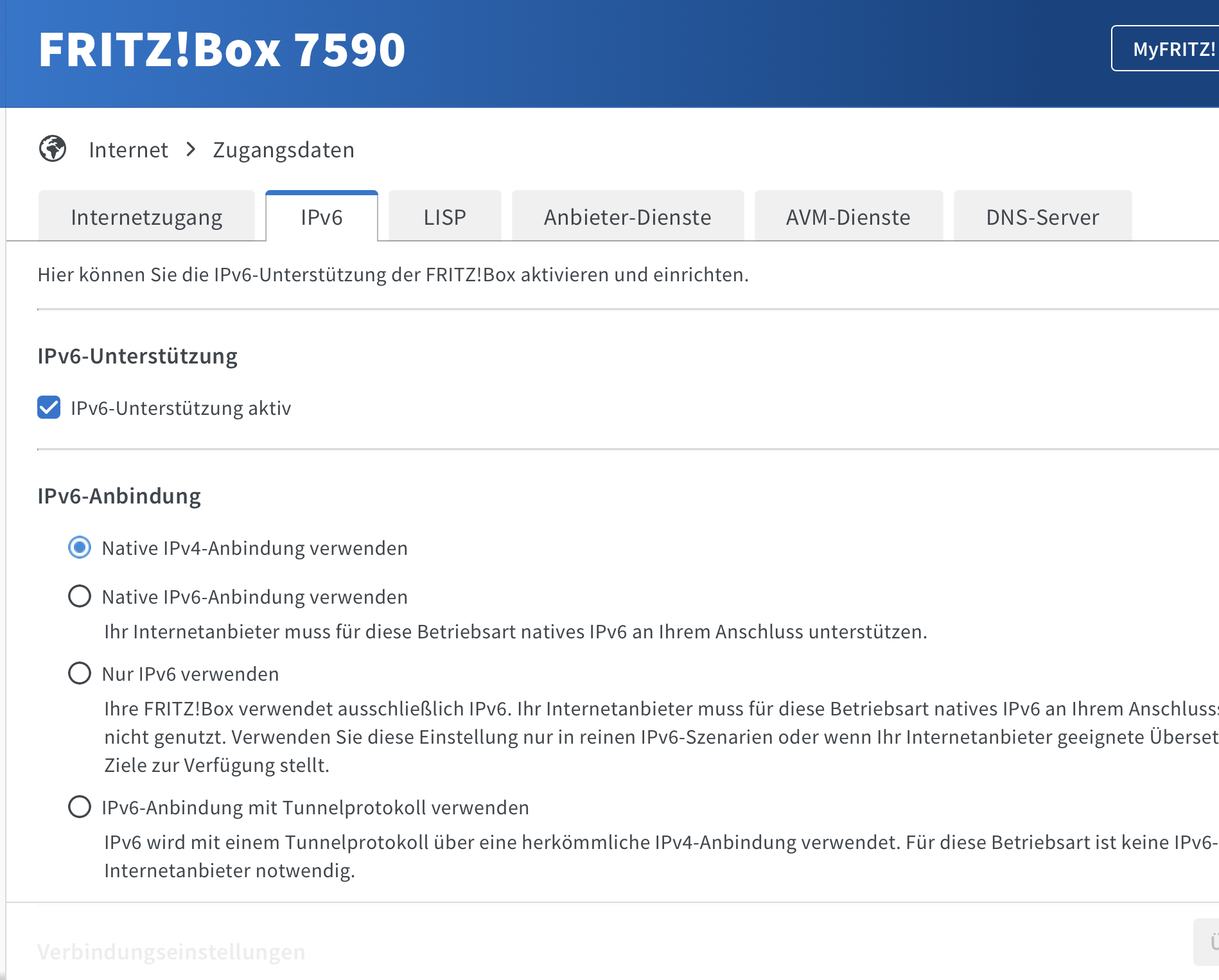Click the FRITZ!Box 7590 logo title
This screenshot has height=980, width=1219.
222,49
